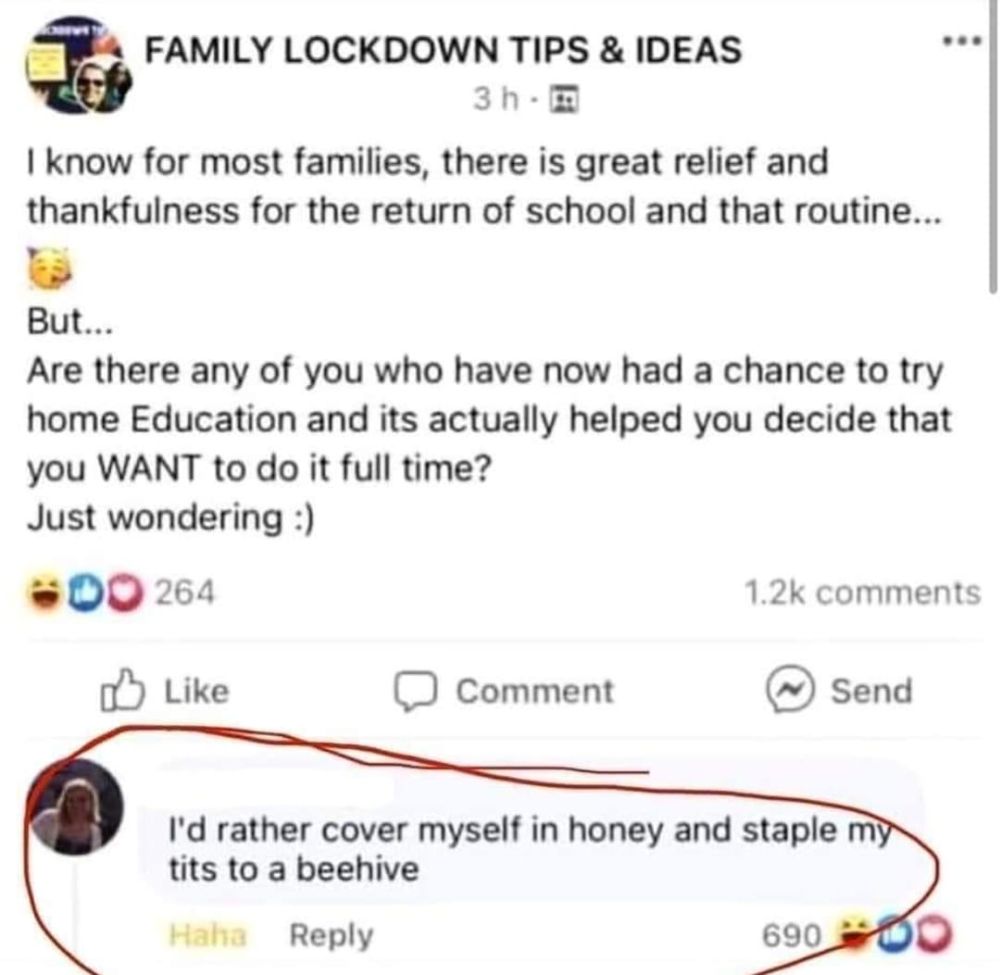Click the Send button label
This screenshot has height=975, width=1000.
click(x=871, y=691)
